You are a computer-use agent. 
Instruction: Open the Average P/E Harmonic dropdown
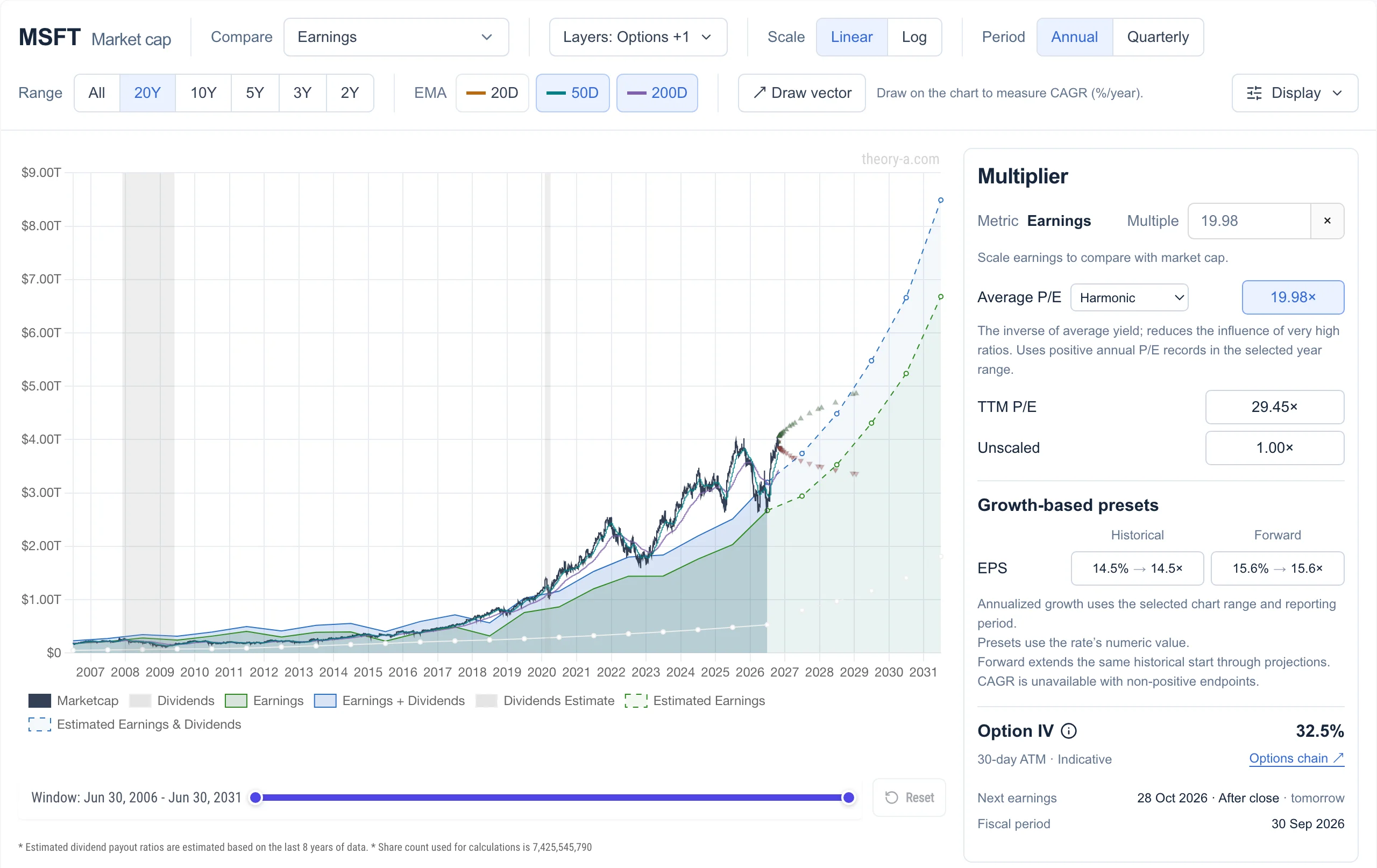pyautogui.click(x=1129, y=297)
